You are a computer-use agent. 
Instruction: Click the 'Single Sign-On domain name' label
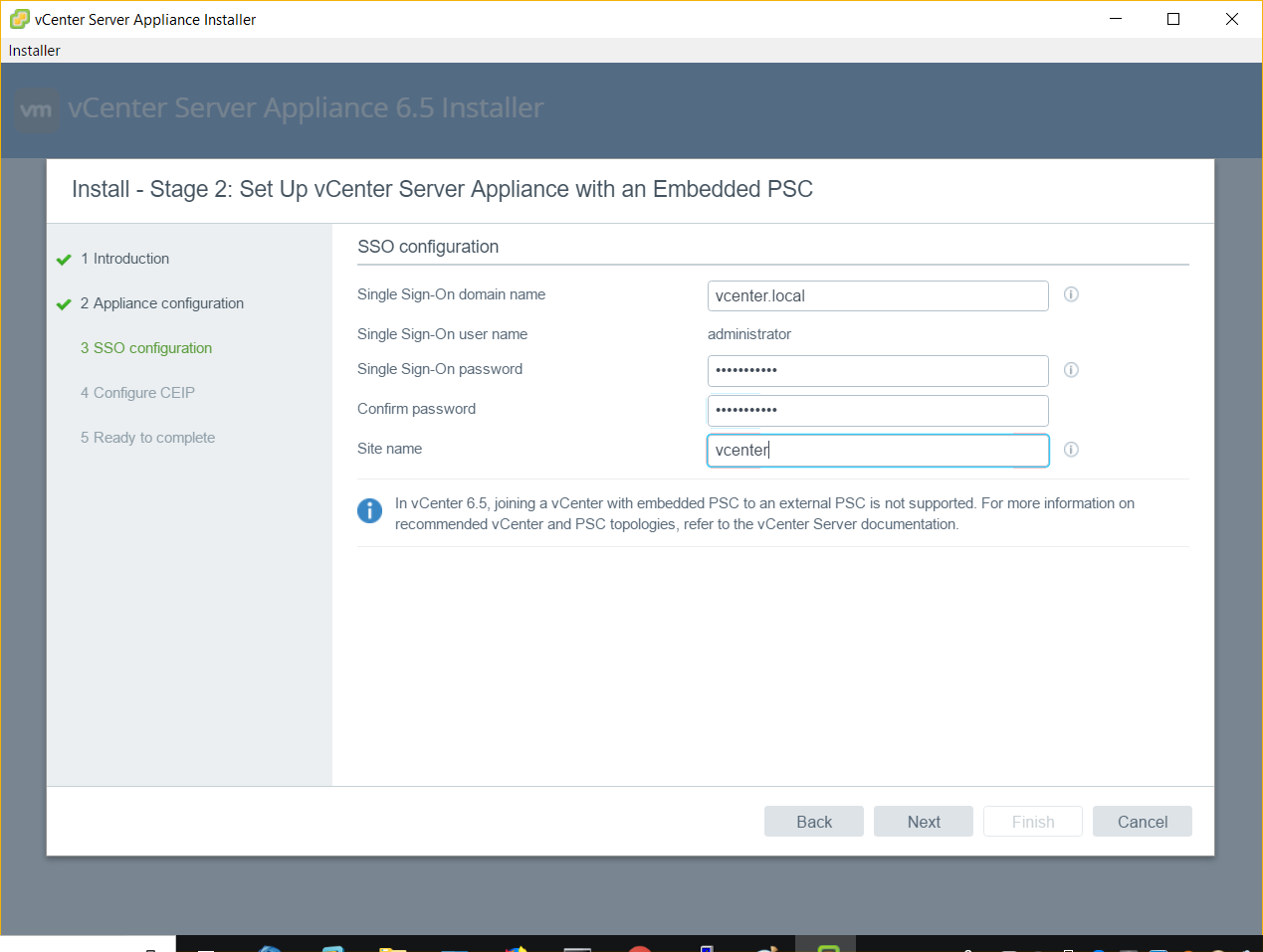451,294
